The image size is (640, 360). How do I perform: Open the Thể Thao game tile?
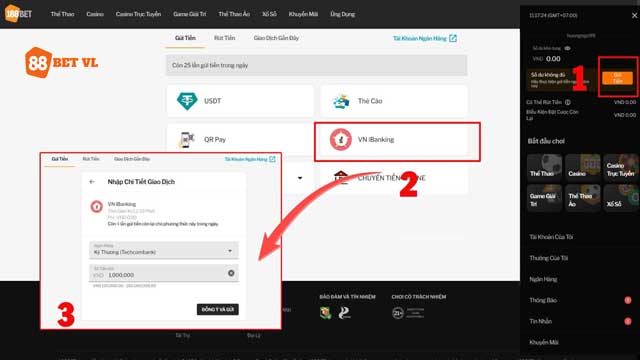[544, 167]
